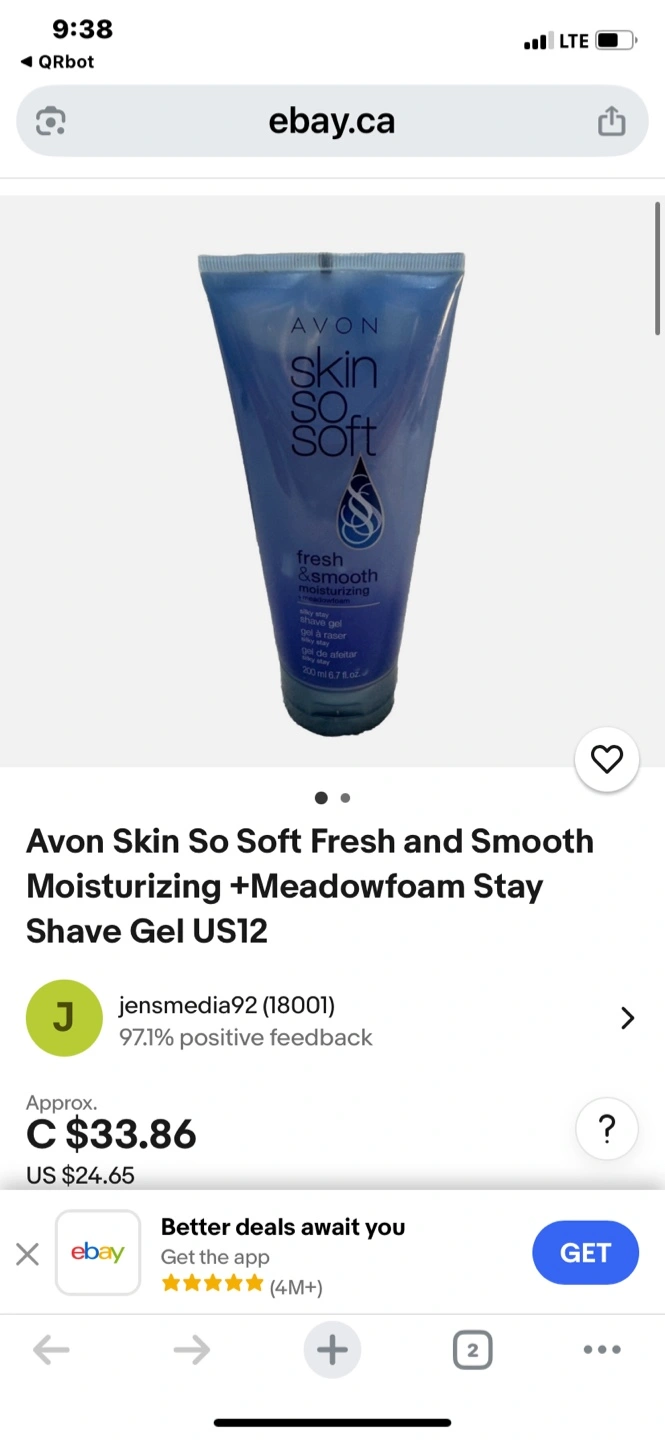The image size is (665, 1440).
Task: Tap the share icon in address bar
Action: pyautogui.click(x=611, y=121)
